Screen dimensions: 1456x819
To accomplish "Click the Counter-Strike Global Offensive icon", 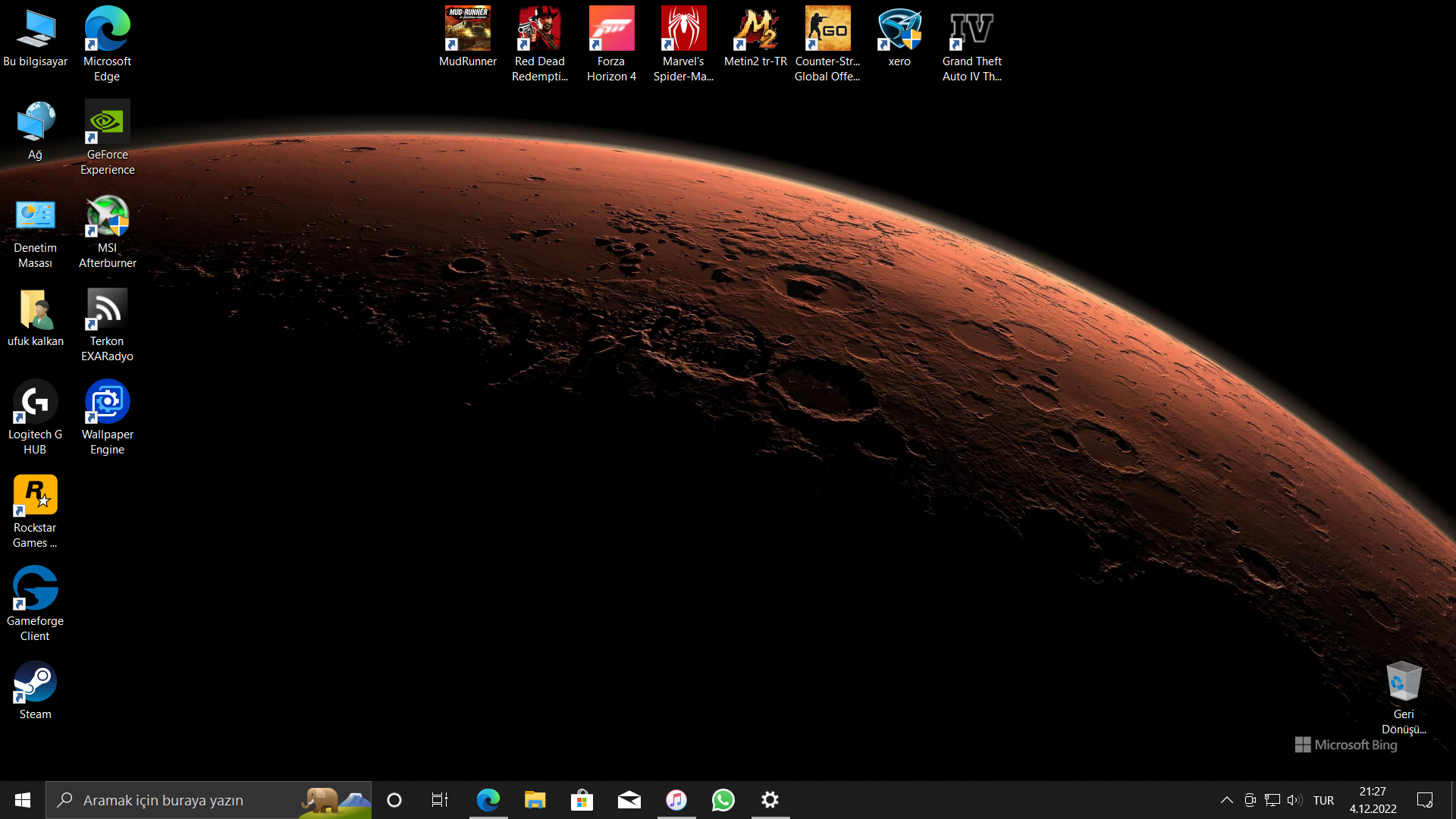I will [827, 36].
